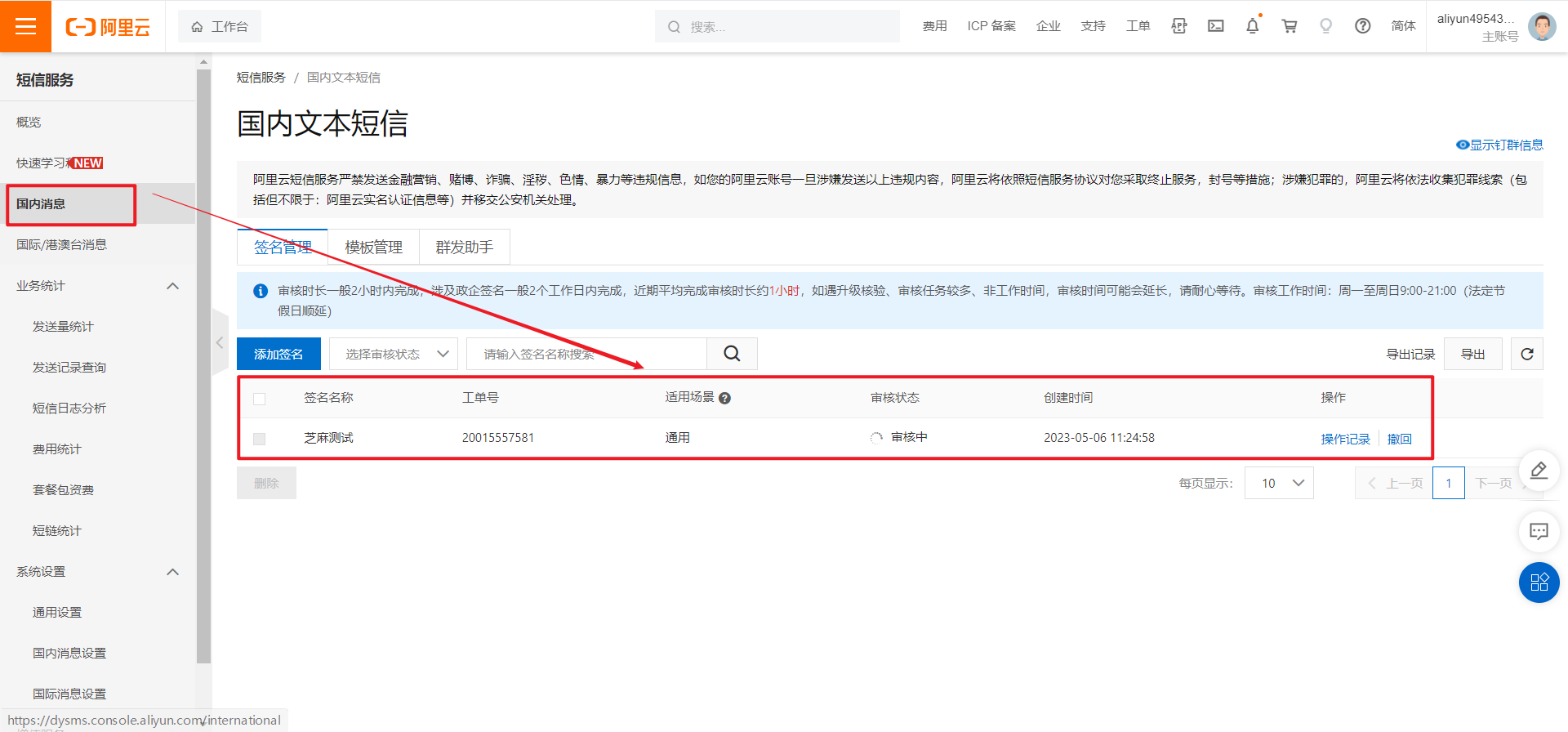
Task: Open the page size 10 dropdown
Action: [x=1279, y=483]
